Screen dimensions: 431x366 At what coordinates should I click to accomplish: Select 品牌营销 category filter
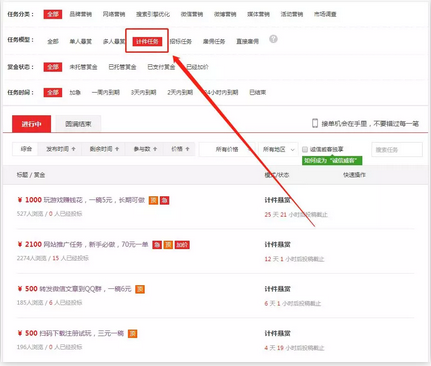tap(80, 14)
